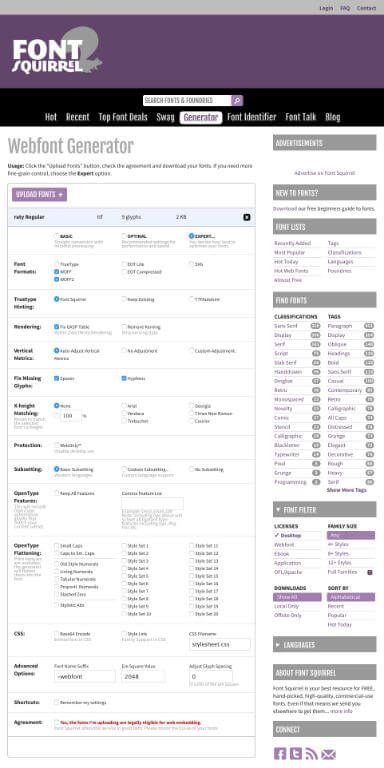Select Georgia for x-height matching
384x768 pixels.
[x=192, y=406]
